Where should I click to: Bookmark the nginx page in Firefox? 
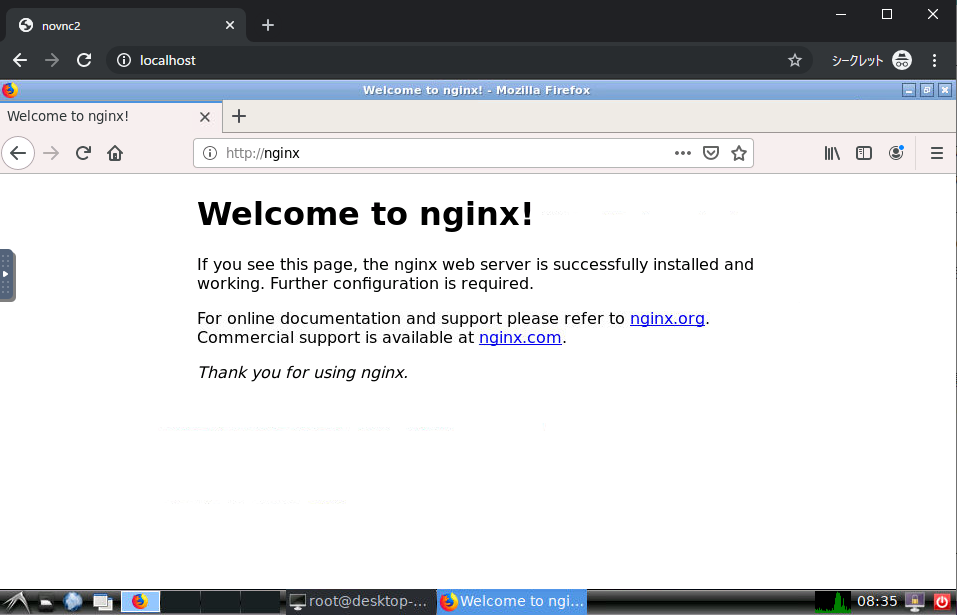pyautogui.click(x=739, y=153)
